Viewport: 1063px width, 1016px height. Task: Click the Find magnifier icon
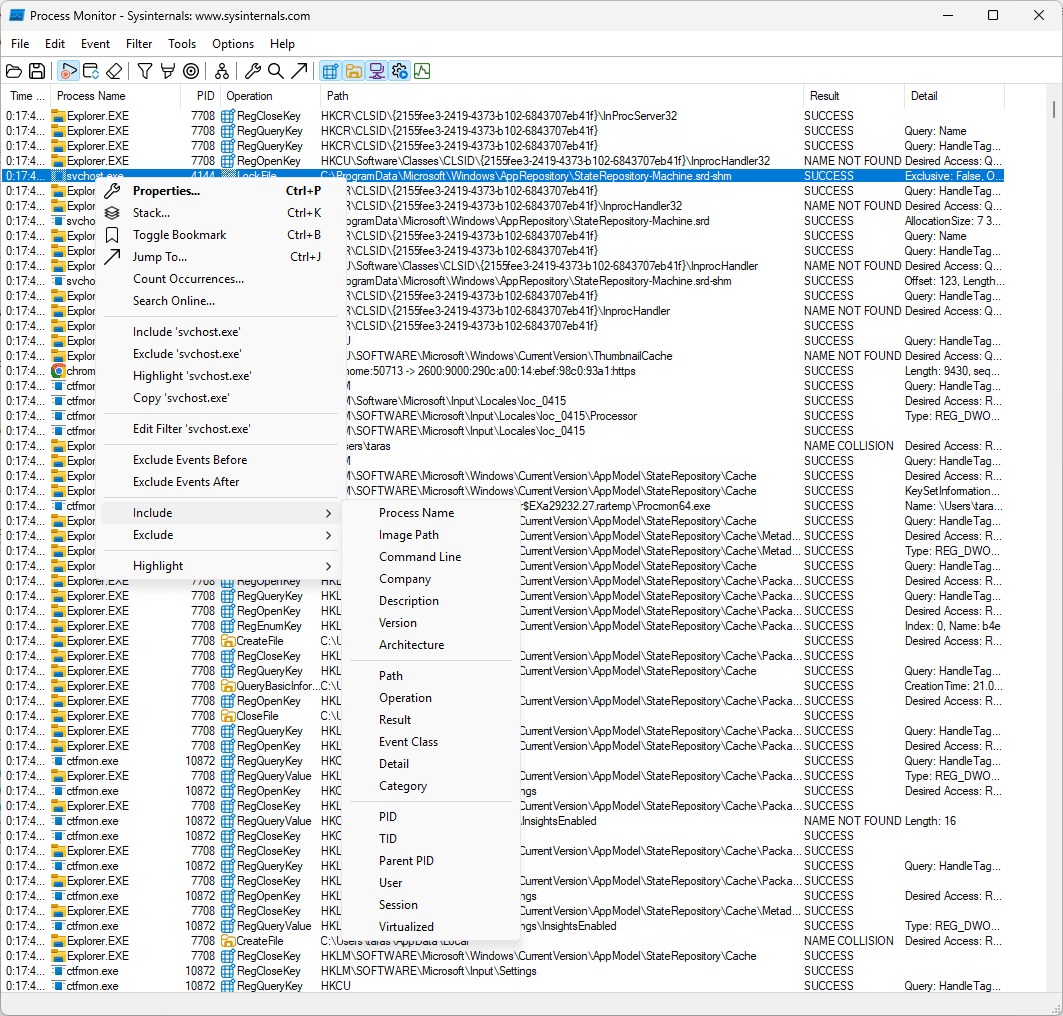tap(275, 71)
